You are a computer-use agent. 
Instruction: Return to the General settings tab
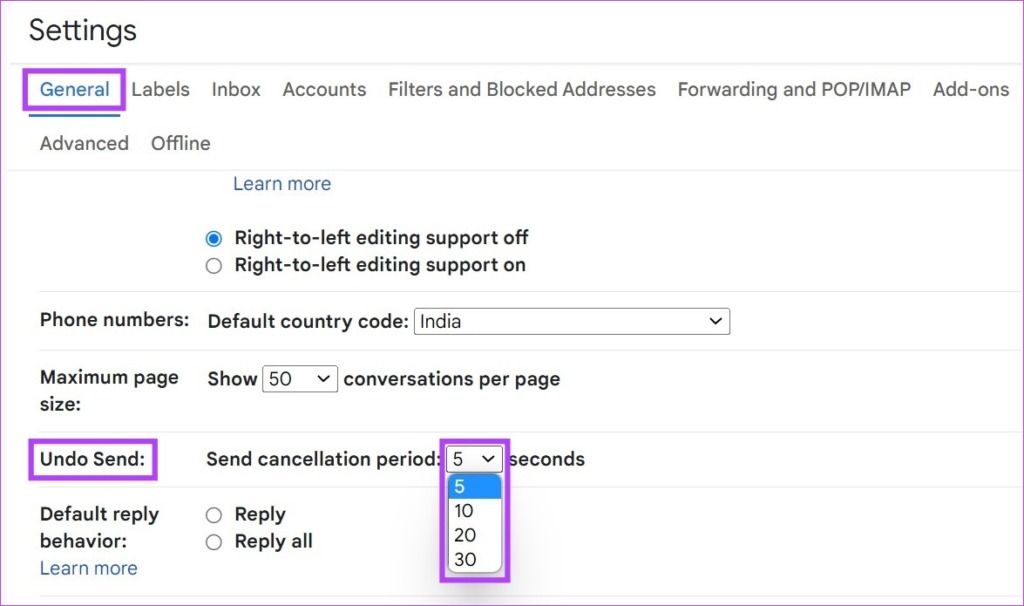tap(73, 89)
